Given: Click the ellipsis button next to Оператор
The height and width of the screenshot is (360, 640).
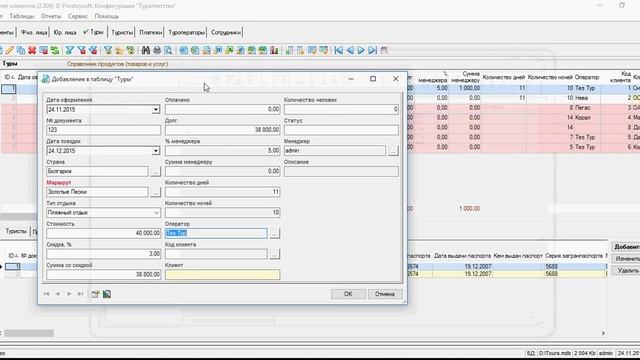Looking at the screenshot, I should [x=275, y=233].
